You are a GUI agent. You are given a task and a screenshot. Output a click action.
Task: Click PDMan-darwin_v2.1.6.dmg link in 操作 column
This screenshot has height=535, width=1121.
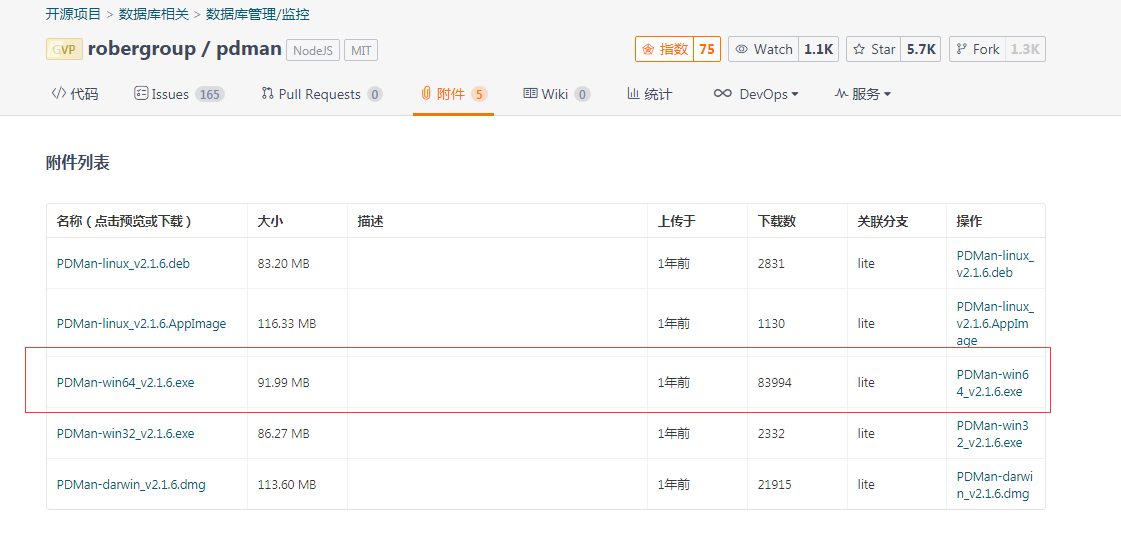(994, 486)
